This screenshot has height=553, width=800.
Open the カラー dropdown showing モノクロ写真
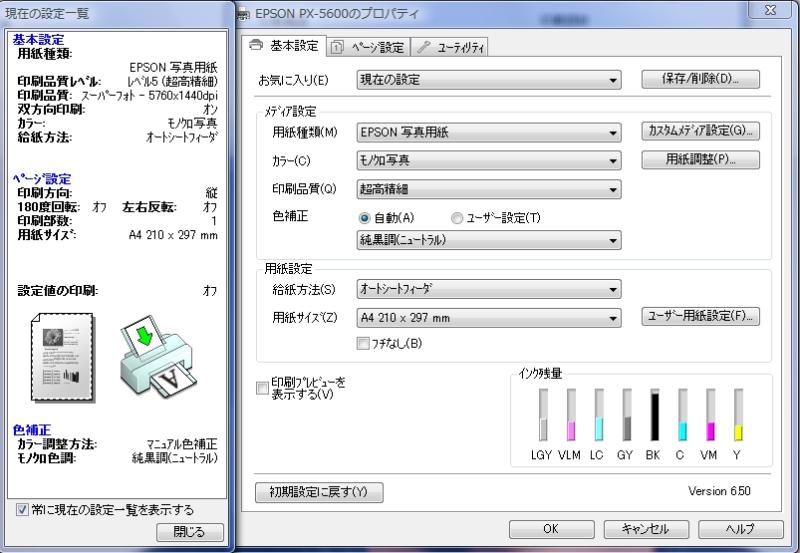(x=489, y=161)
